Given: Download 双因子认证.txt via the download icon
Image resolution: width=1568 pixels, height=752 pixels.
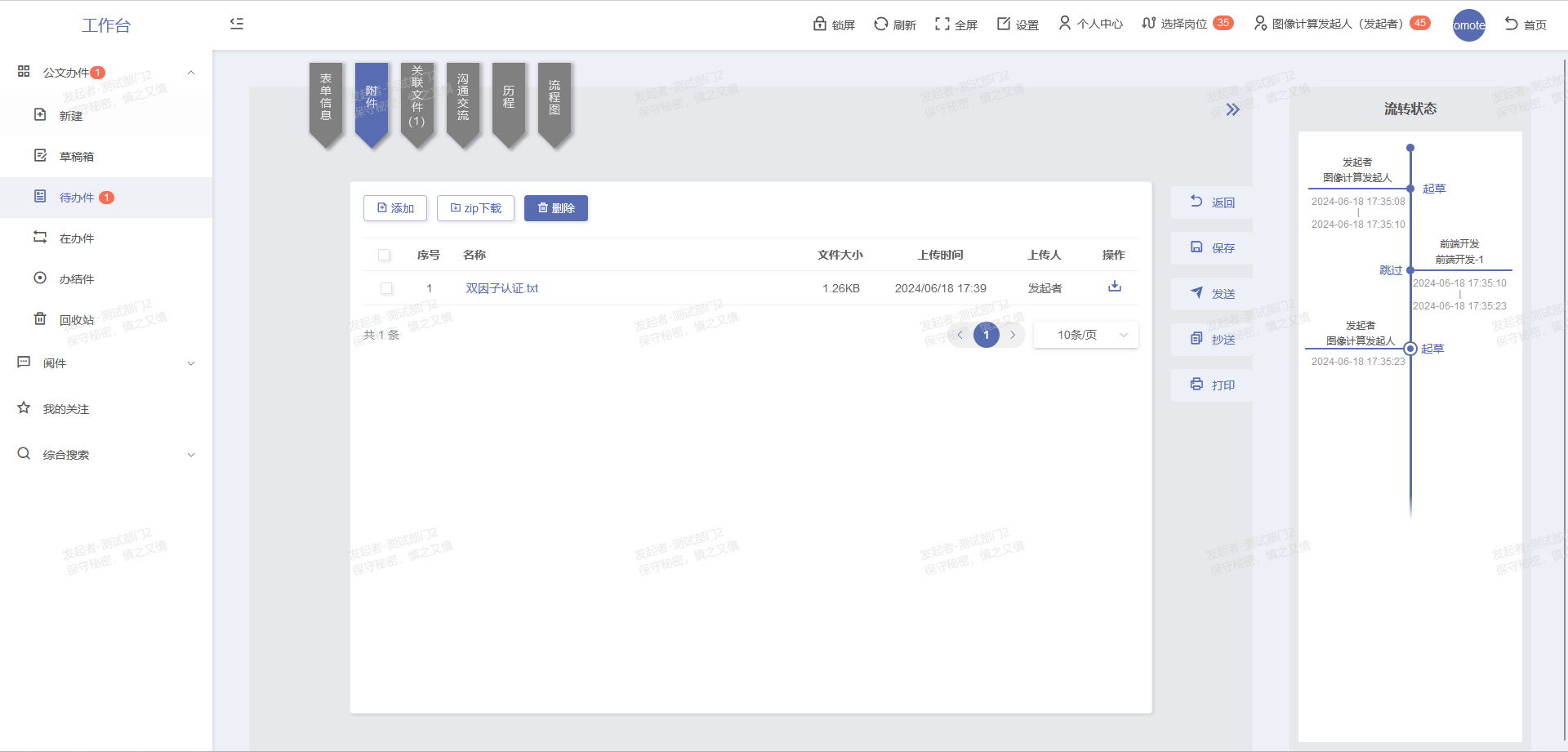Looking at the screenshot, I should [1115, 287].
